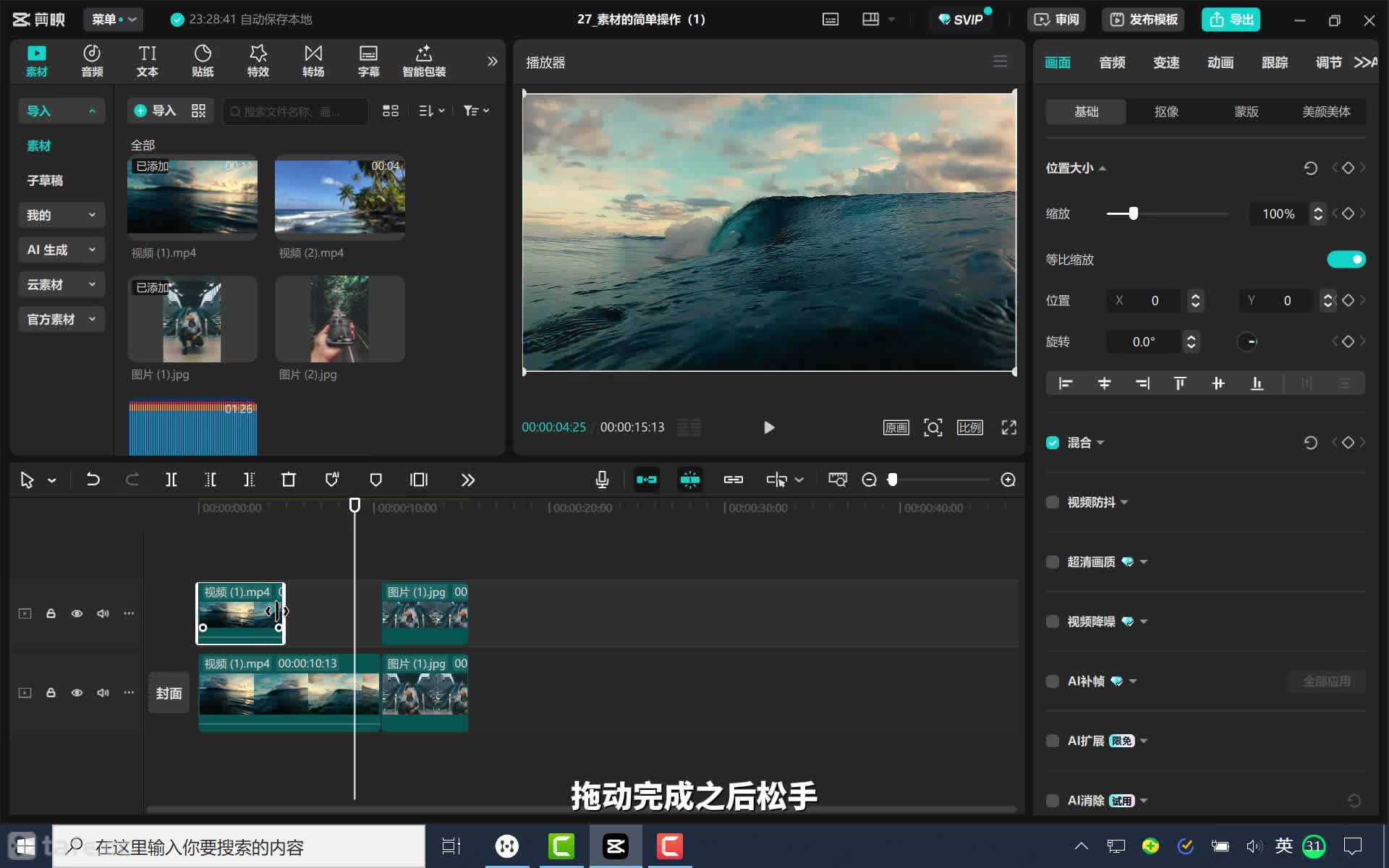Click the timeline zoom-out minus icon
1389x868 pixels.
(x=870, y=480)
